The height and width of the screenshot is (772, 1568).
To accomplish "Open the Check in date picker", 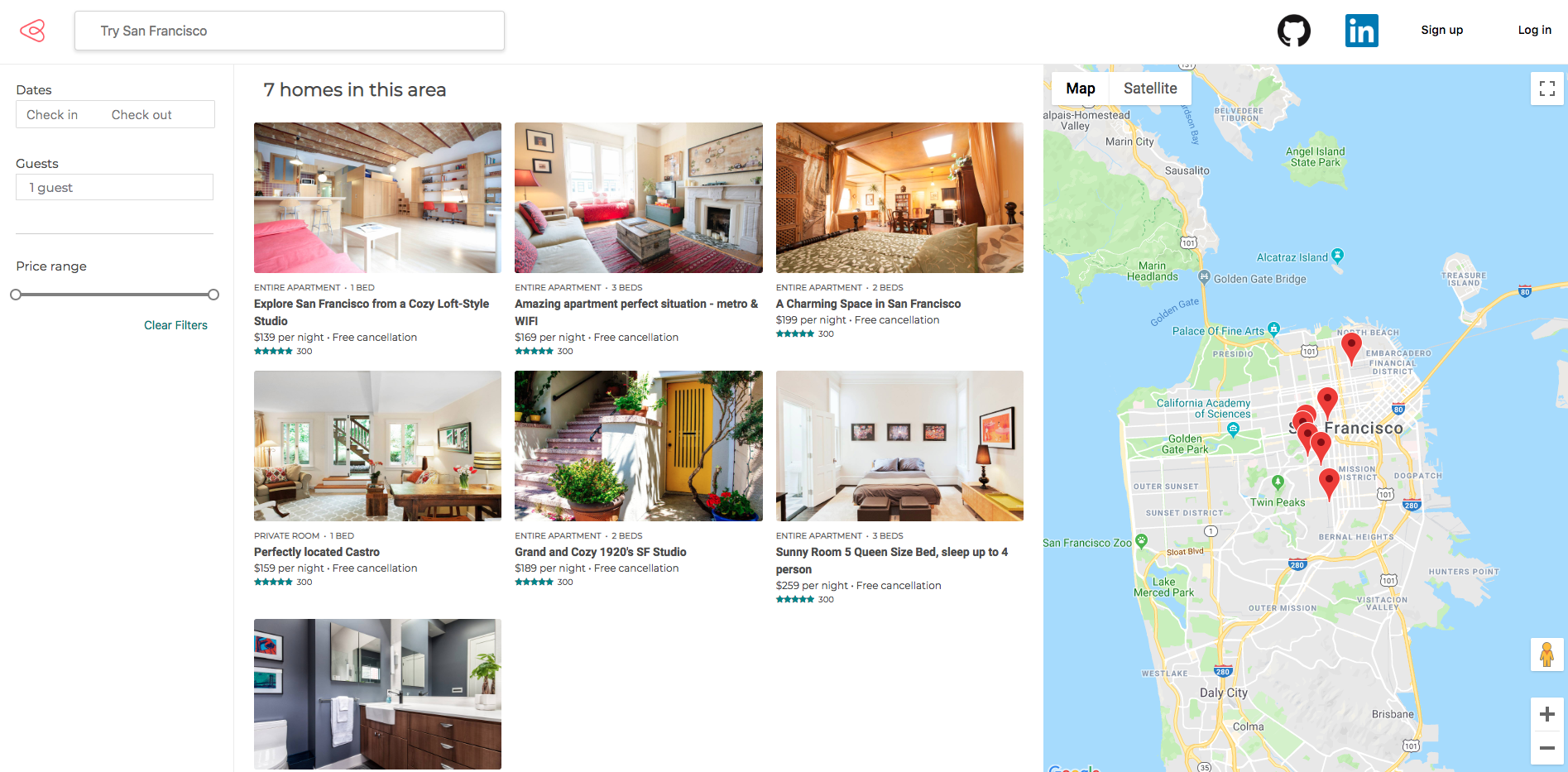I will [x=52, y=115].
